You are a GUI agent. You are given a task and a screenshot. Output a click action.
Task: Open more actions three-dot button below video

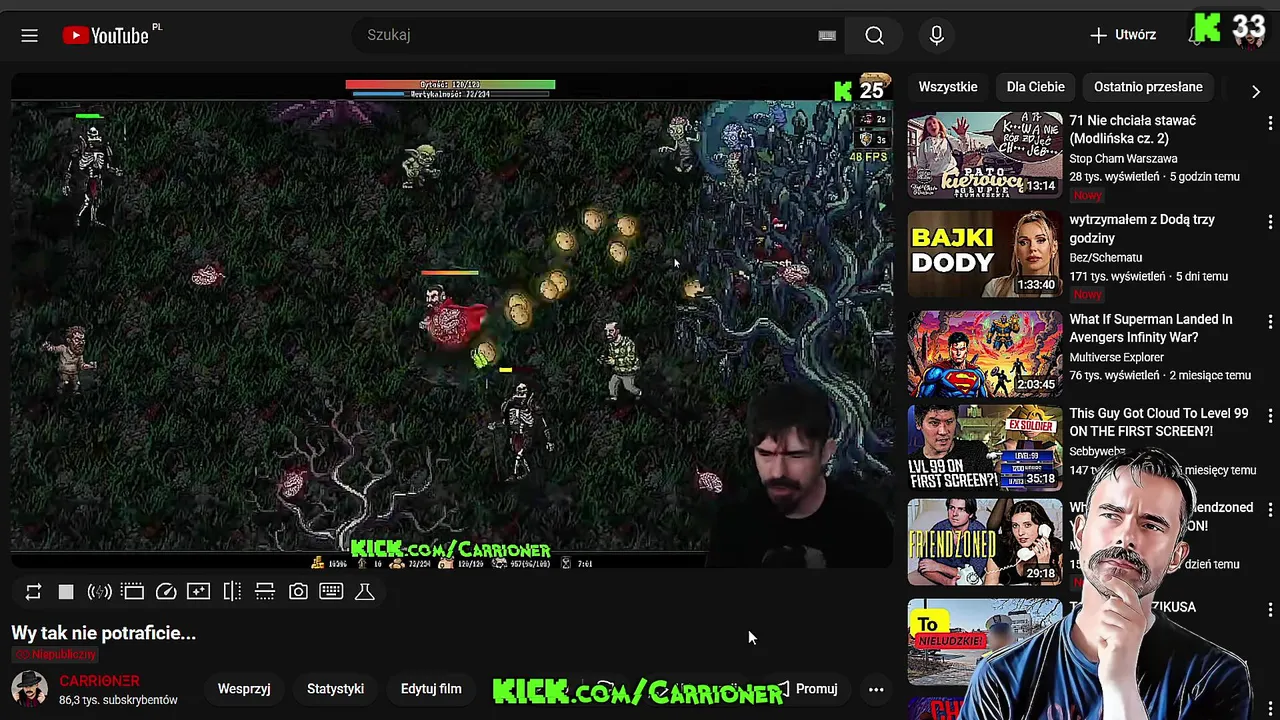point(876,689)
